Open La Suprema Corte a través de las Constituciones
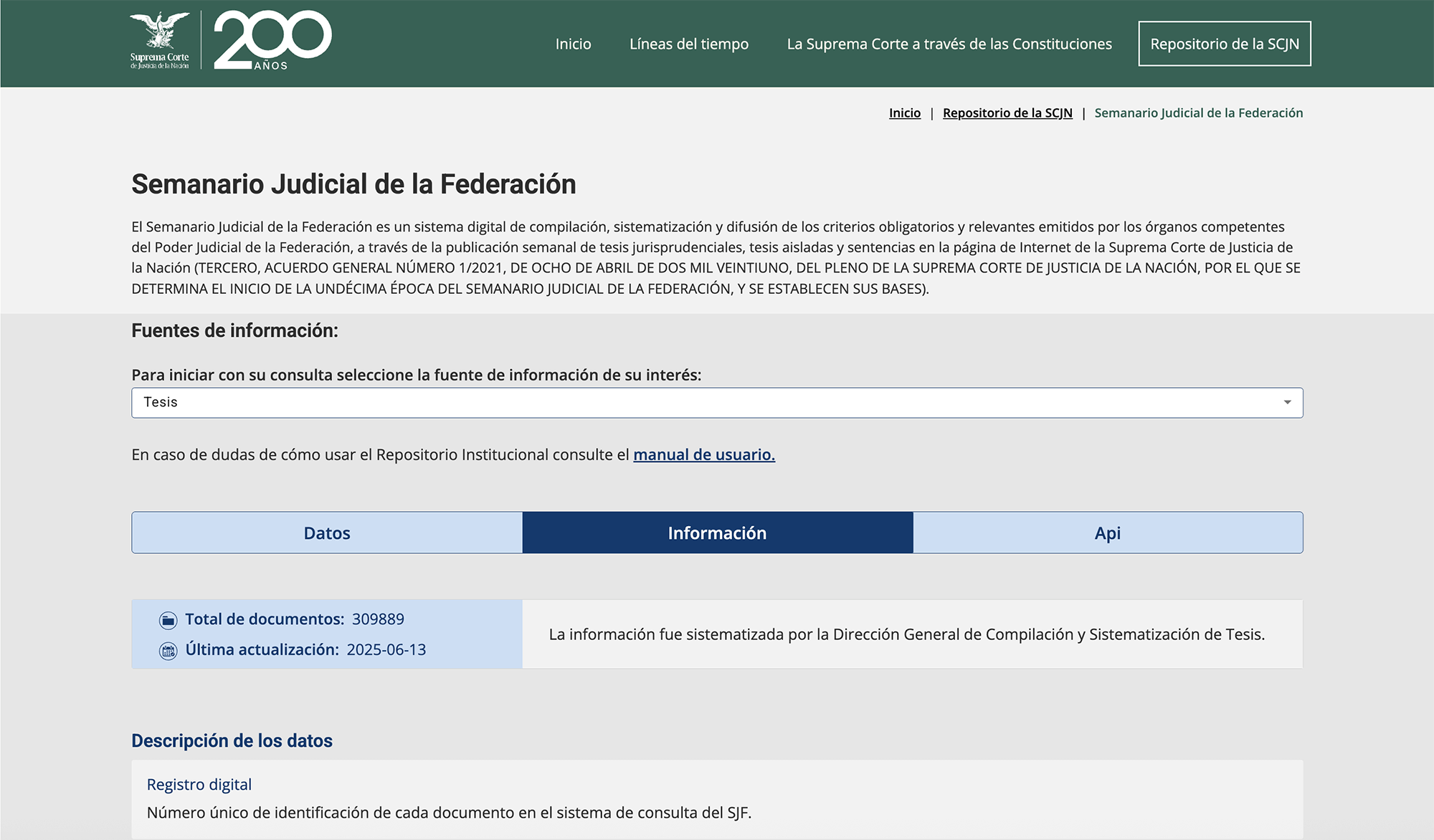1434x840 pixels. pos(949,44)
